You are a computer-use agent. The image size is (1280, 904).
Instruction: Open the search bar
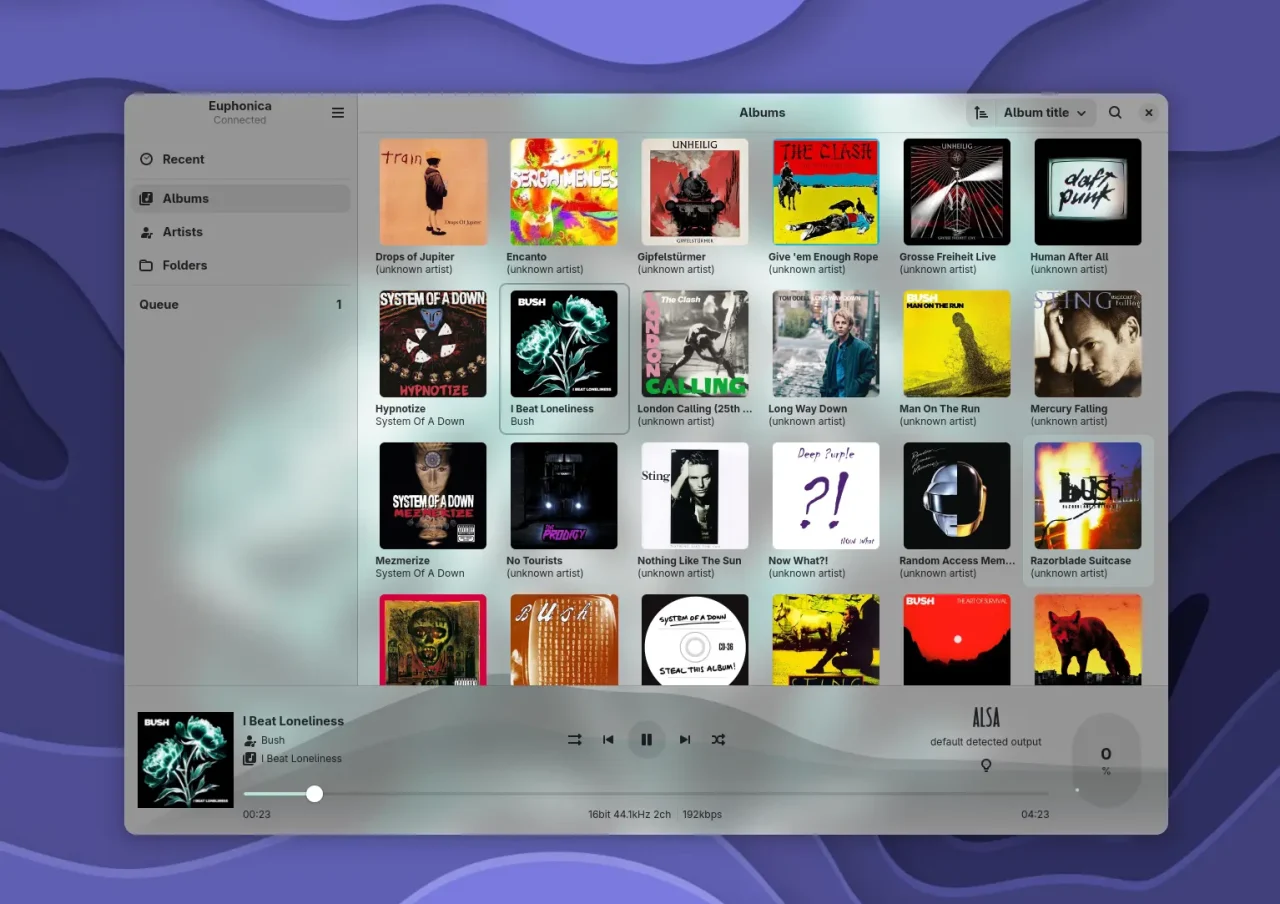pyautogui.click(x=1115, y=112)
